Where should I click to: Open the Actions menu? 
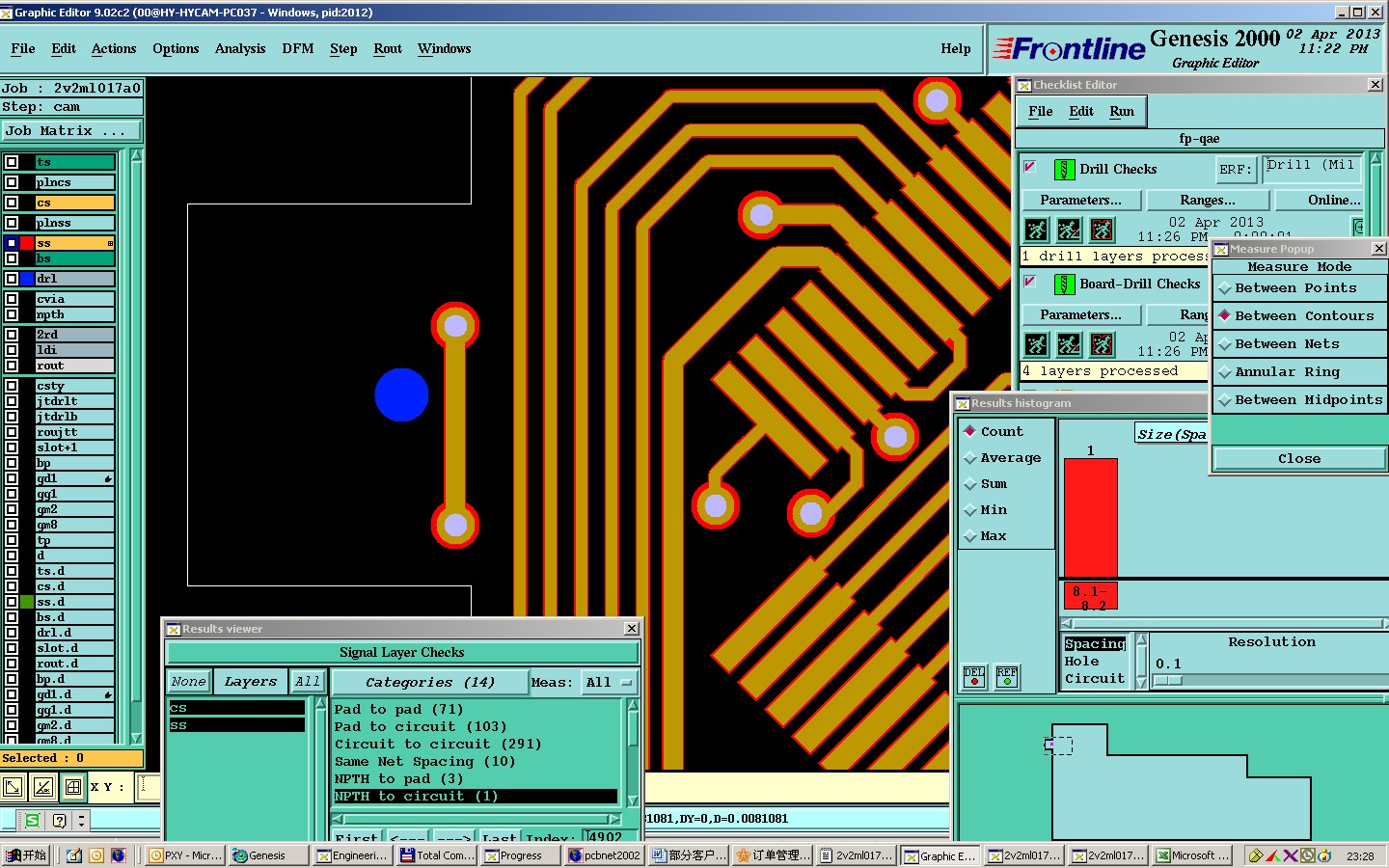tap(114, 49)
